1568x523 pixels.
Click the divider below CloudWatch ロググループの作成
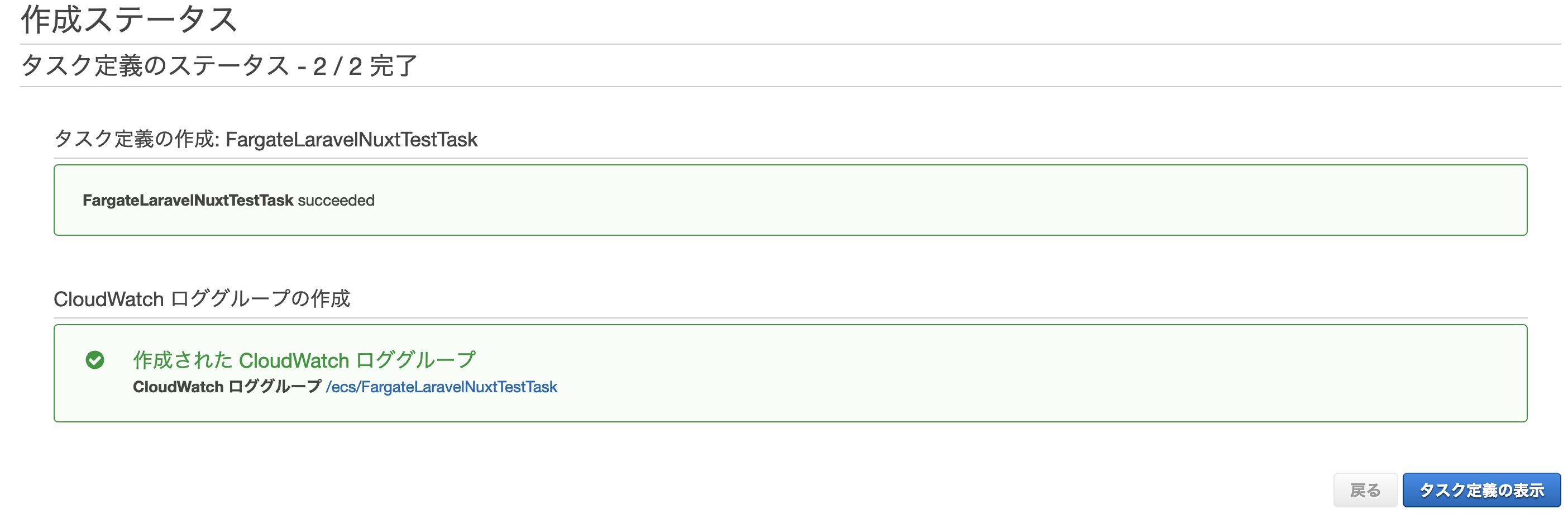pyautogui.click(x=790, y=318)
